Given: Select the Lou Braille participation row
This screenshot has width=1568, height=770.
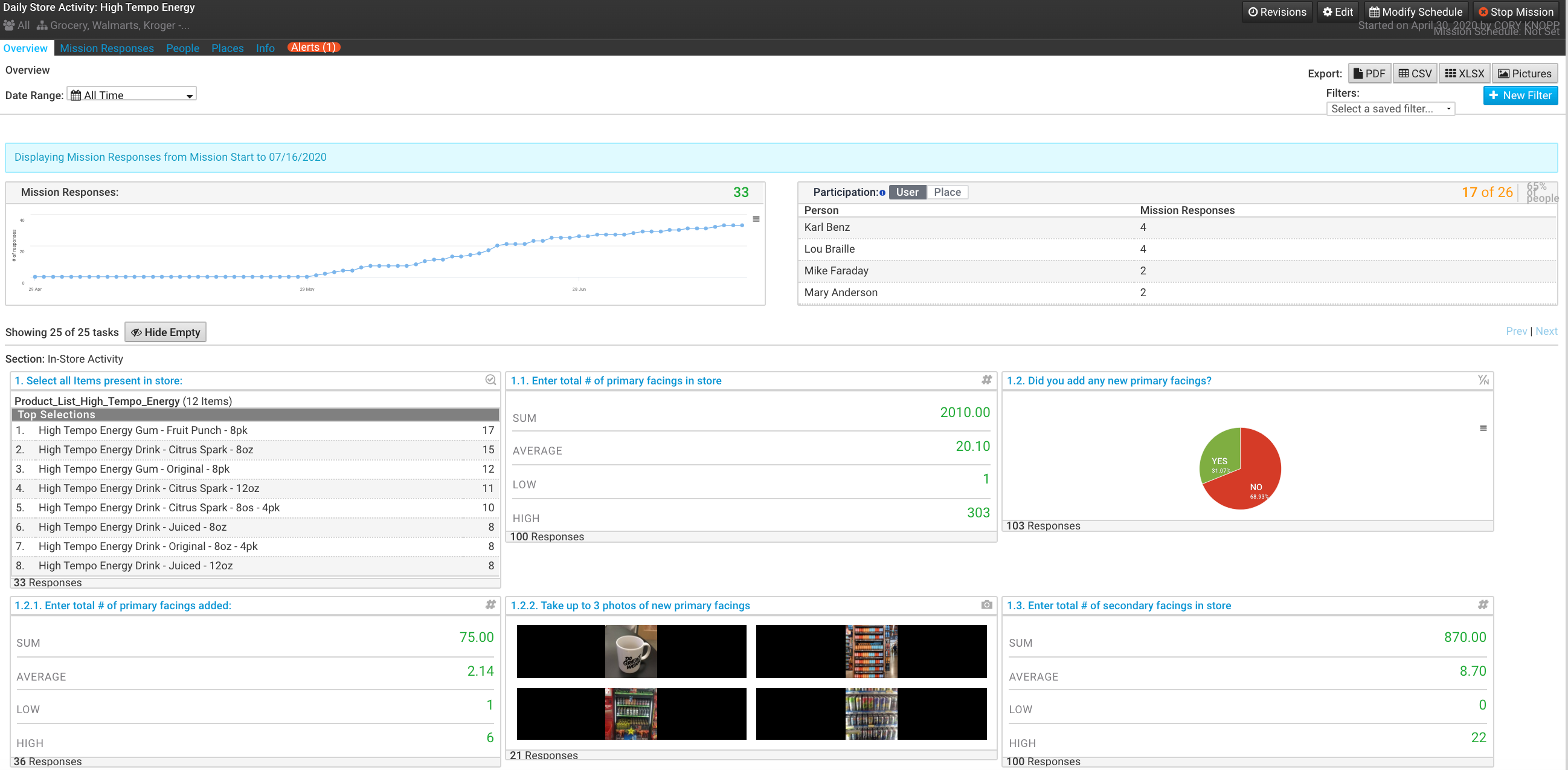Looking at the screenshot, I should click(x=1177, y=249).
